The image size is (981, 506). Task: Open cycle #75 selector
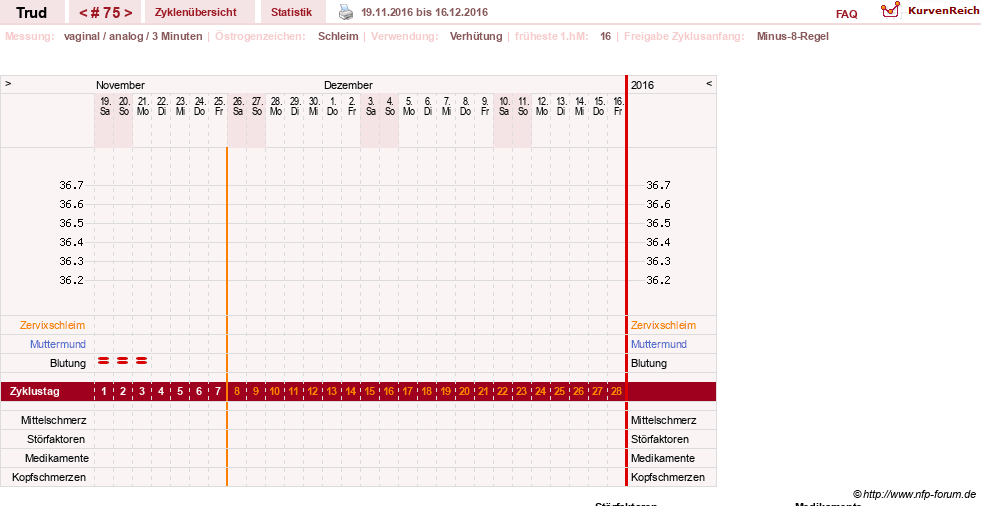coord(105,13)
